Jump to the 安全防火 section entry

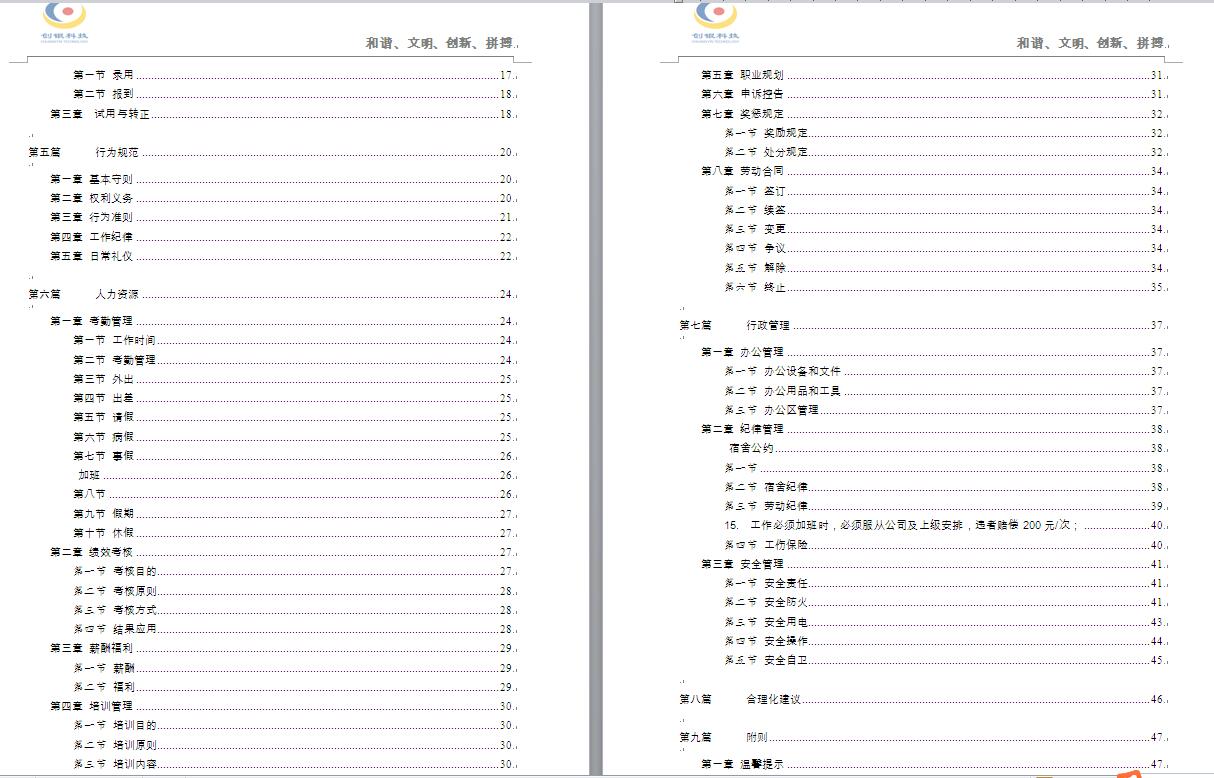(785, 602)
